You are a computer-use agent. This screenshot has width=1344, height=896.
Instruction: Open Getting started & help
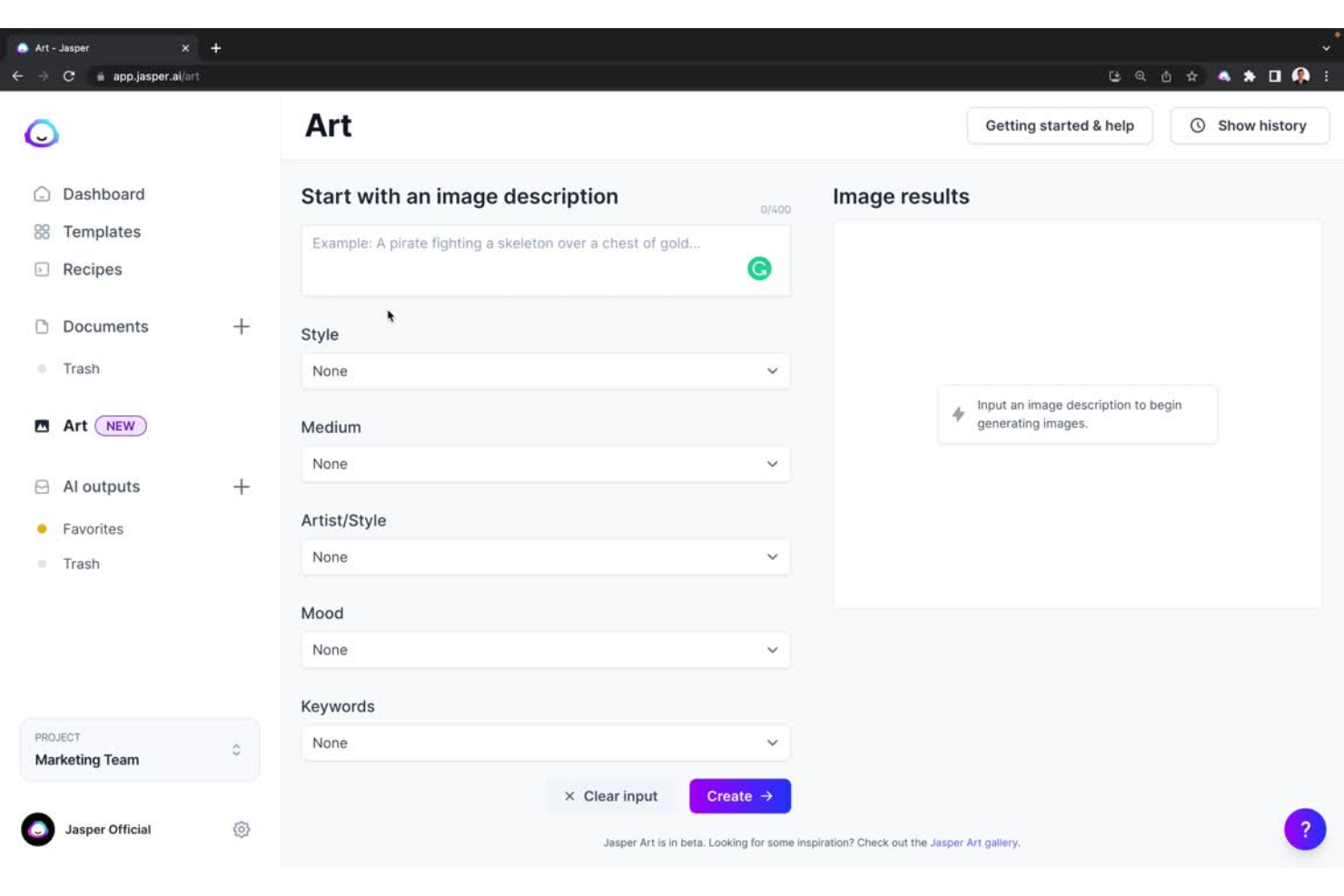tap(1060, 126)
